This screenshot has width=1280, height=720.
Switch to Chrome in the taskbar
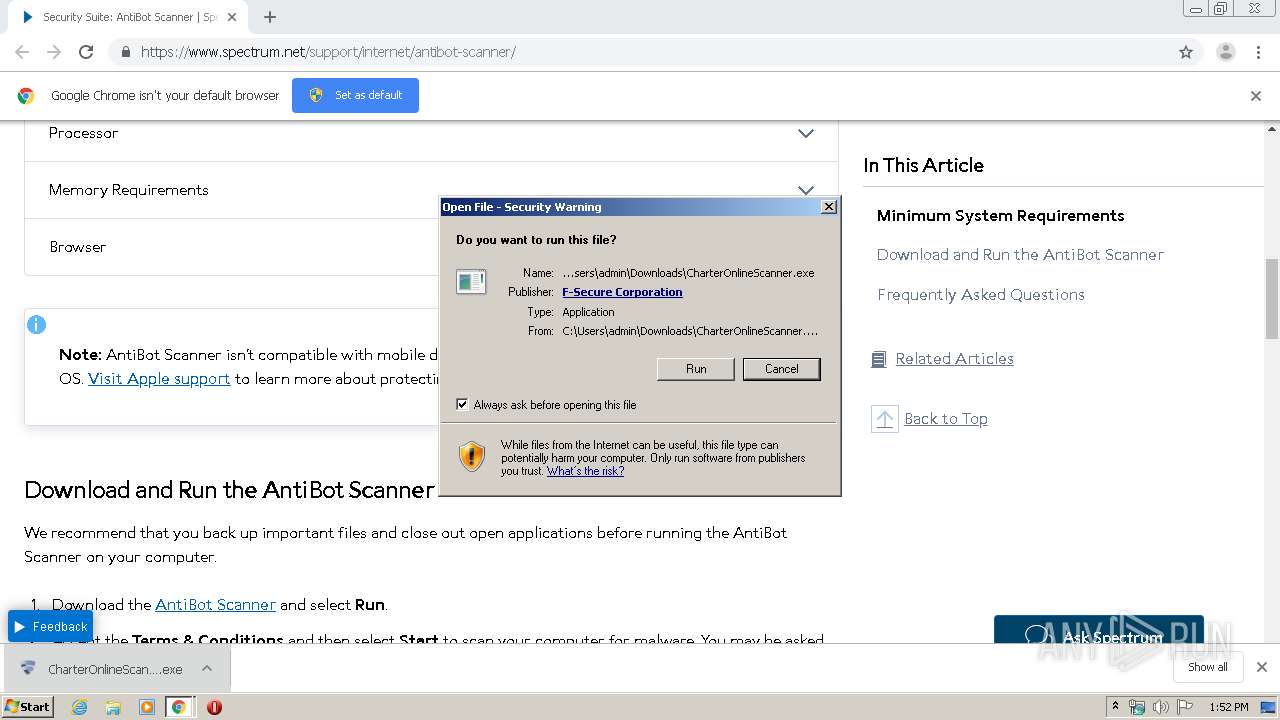pyautogui.click(x=179, y=707)
